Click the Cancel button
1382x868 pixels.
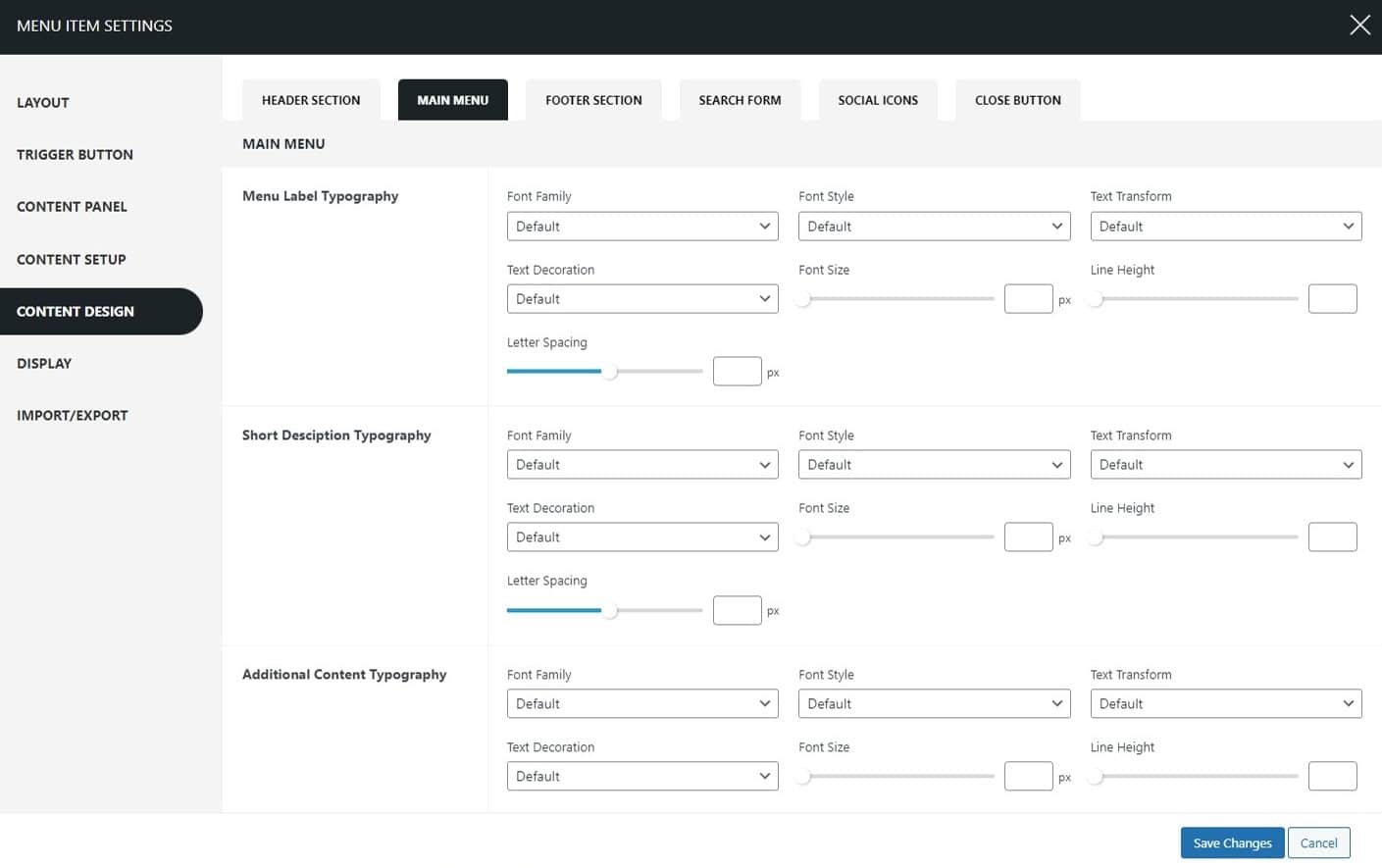pos(1318,842)
